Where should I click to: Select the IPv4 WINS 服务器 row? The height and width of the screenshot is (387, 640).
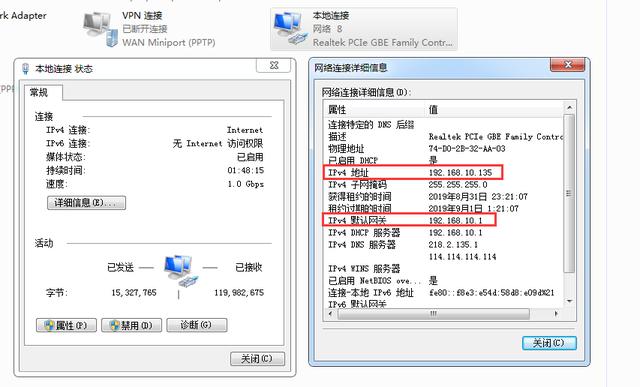(x=444, y=268)
